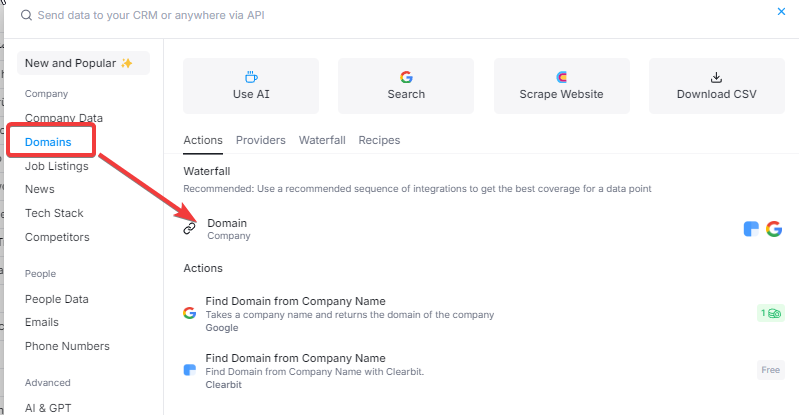Viewport: 799px width, 415px height.
Task: Click the Google icon on the Search card
Action: pyautogui.click(x=406, y=77)
